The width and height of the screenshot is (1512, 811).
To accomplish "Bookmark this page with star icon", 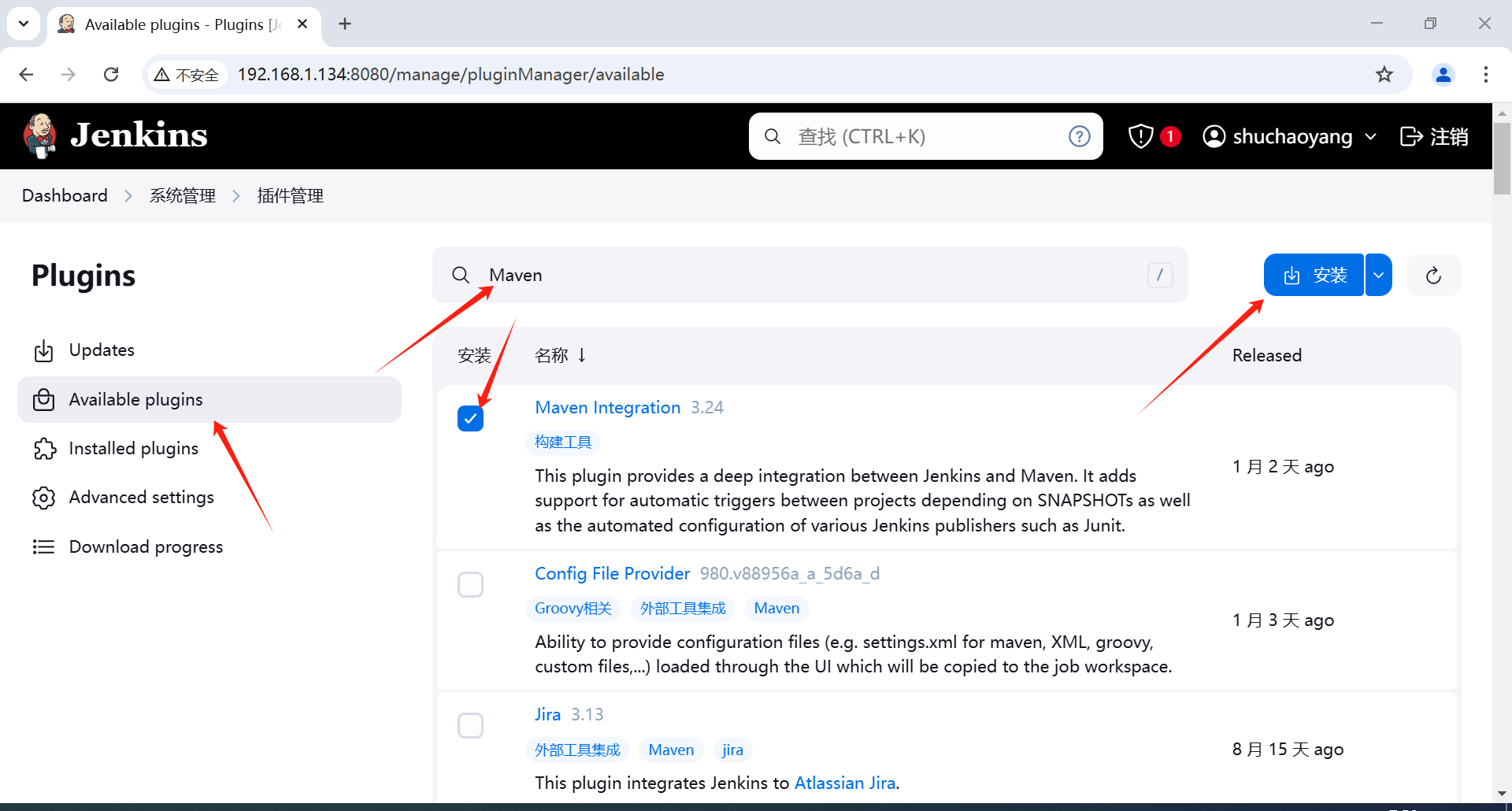I will [1384, 74].
